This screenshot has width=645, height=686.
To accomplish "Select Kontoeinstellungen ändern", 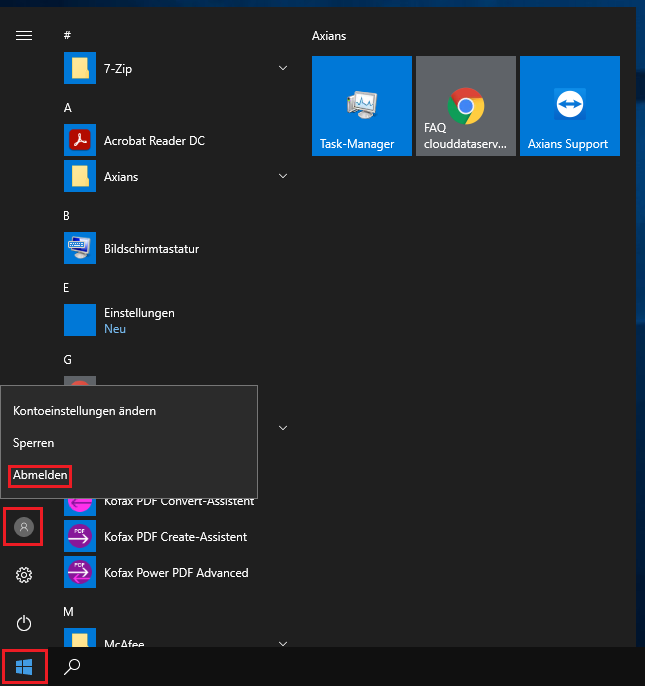I will click(84, 411).
